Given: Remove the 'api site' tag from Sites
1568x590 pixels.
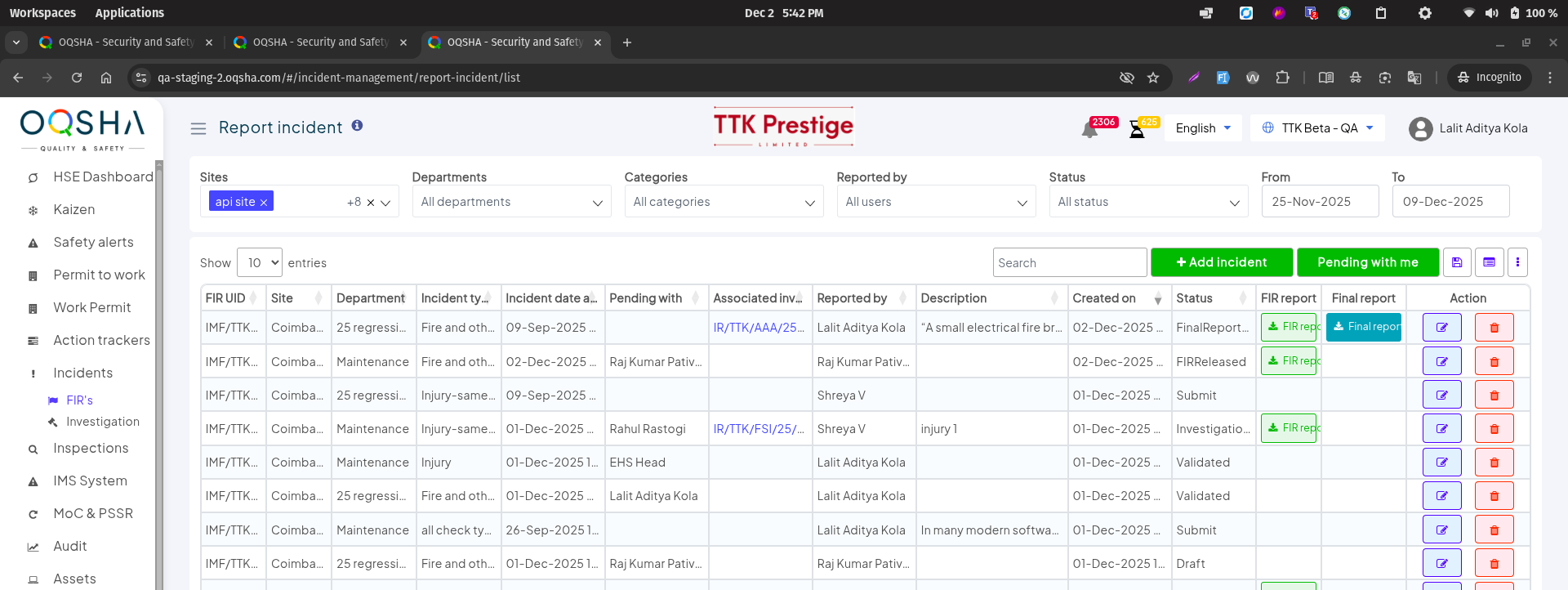Looking at the screenshot, I should click(x=264, y=203).
